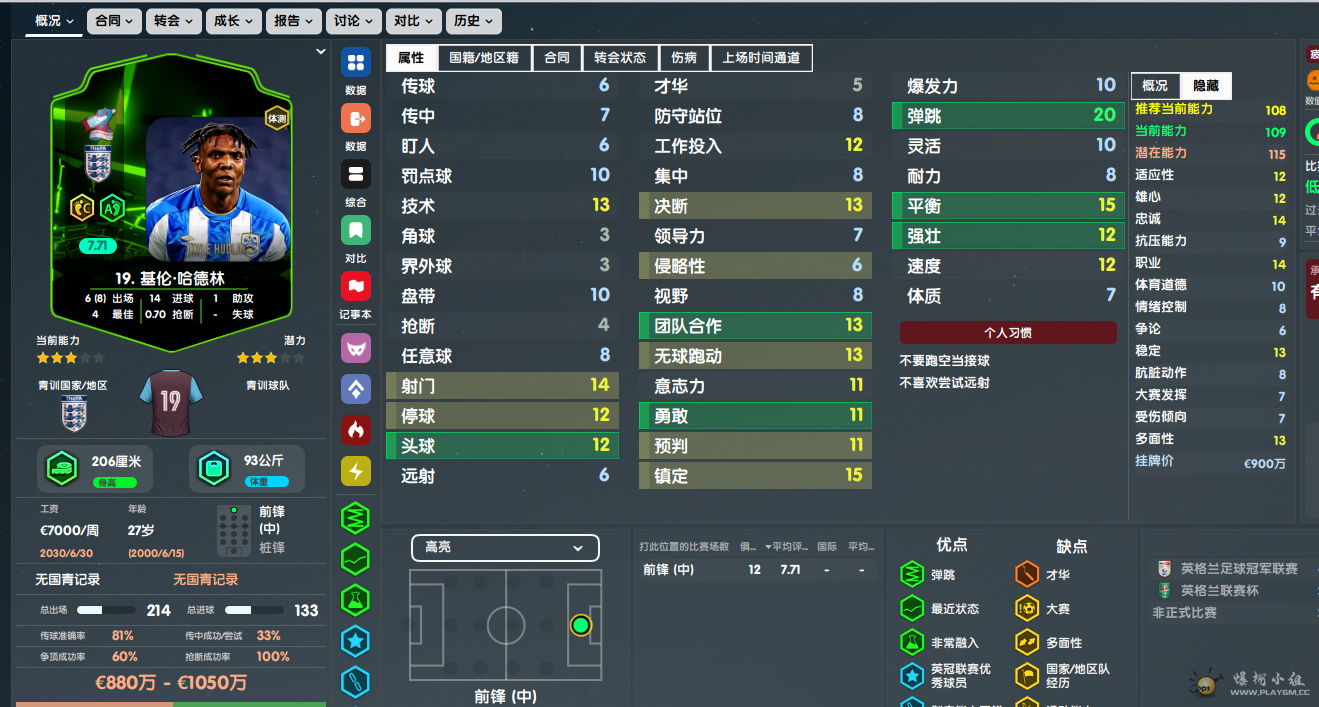This screenshot has height=707, width=1319.
Task: Click the blue grid 数据 sidebar icon
Action: click(356, 63)
